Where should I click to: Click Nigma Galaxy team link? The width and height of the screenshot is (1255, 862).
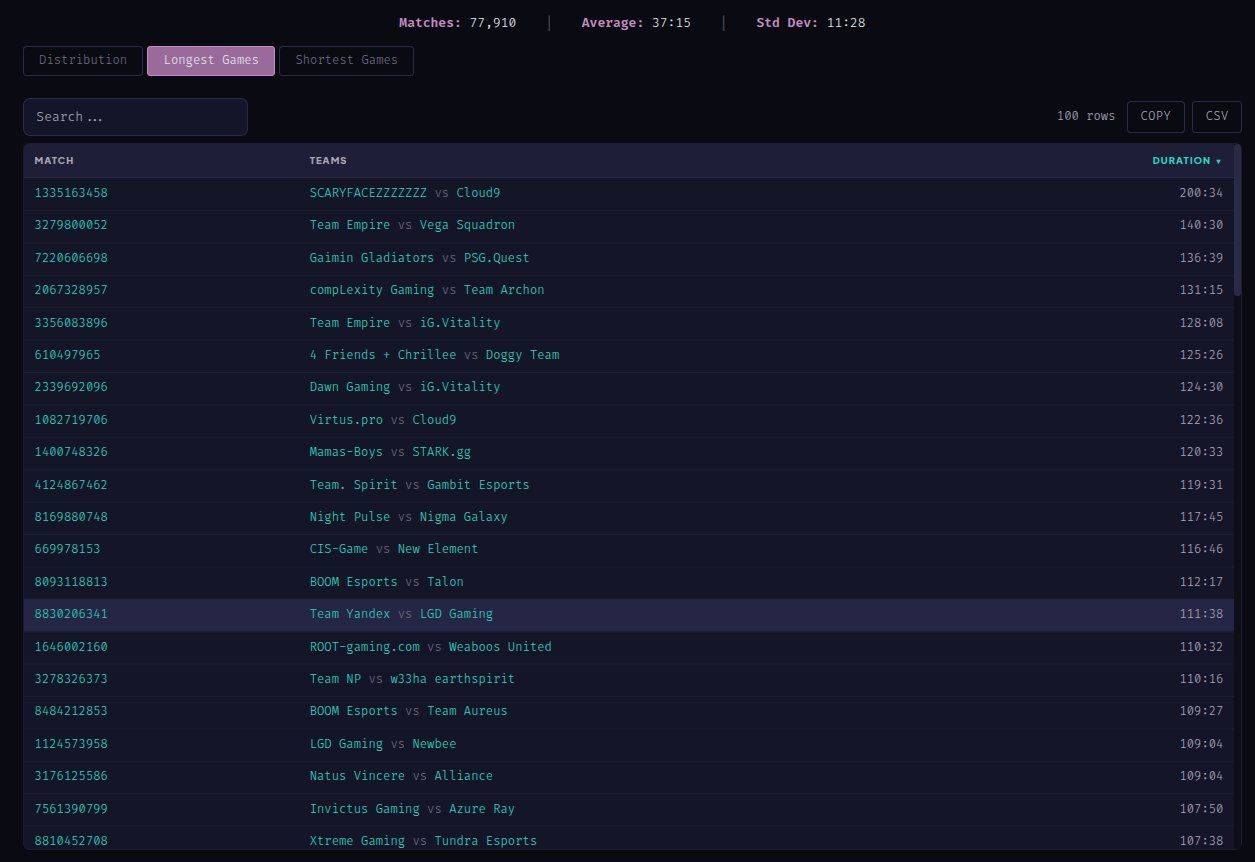(x=463, y=517)
